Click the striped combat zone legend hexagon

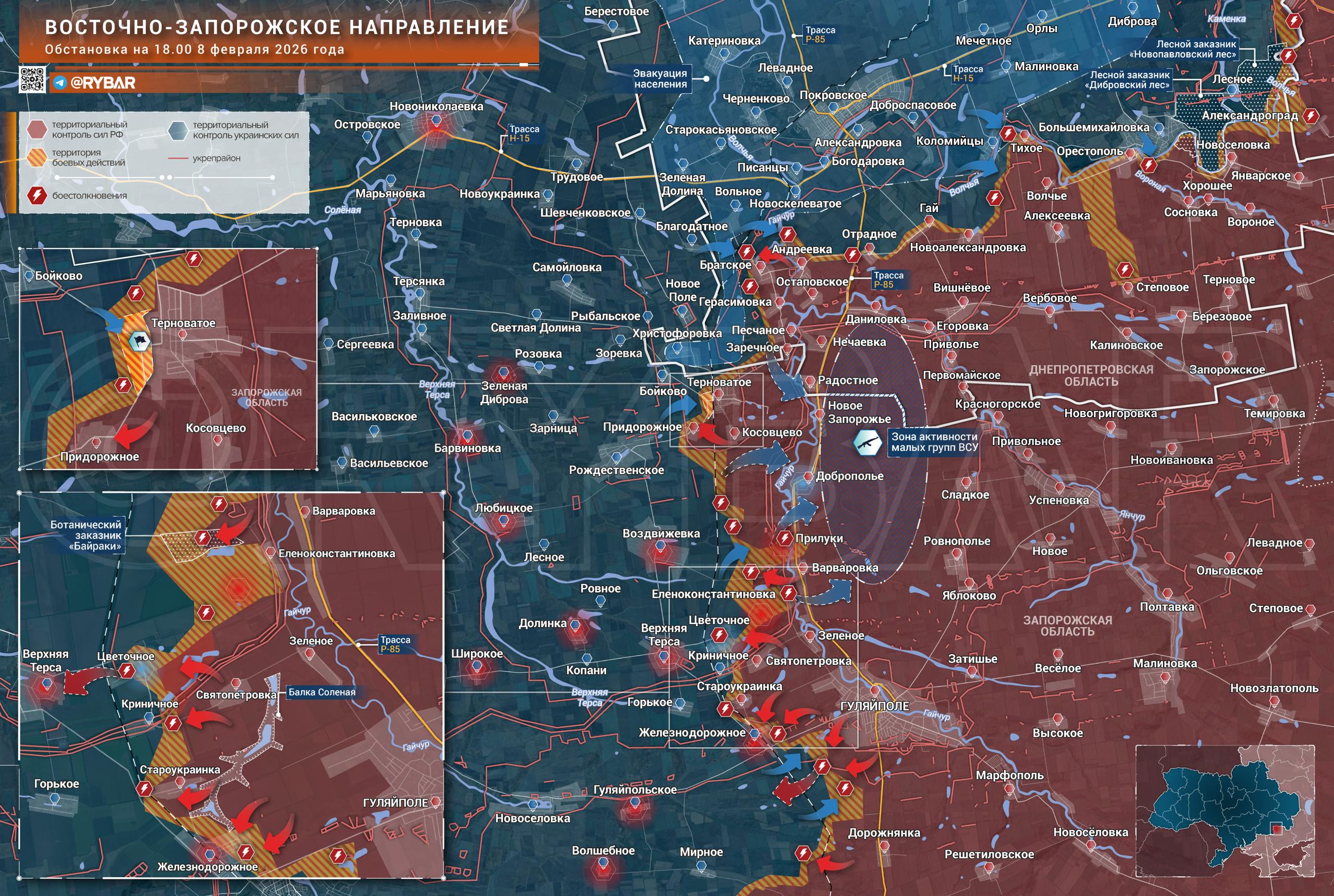coord(36,157)
